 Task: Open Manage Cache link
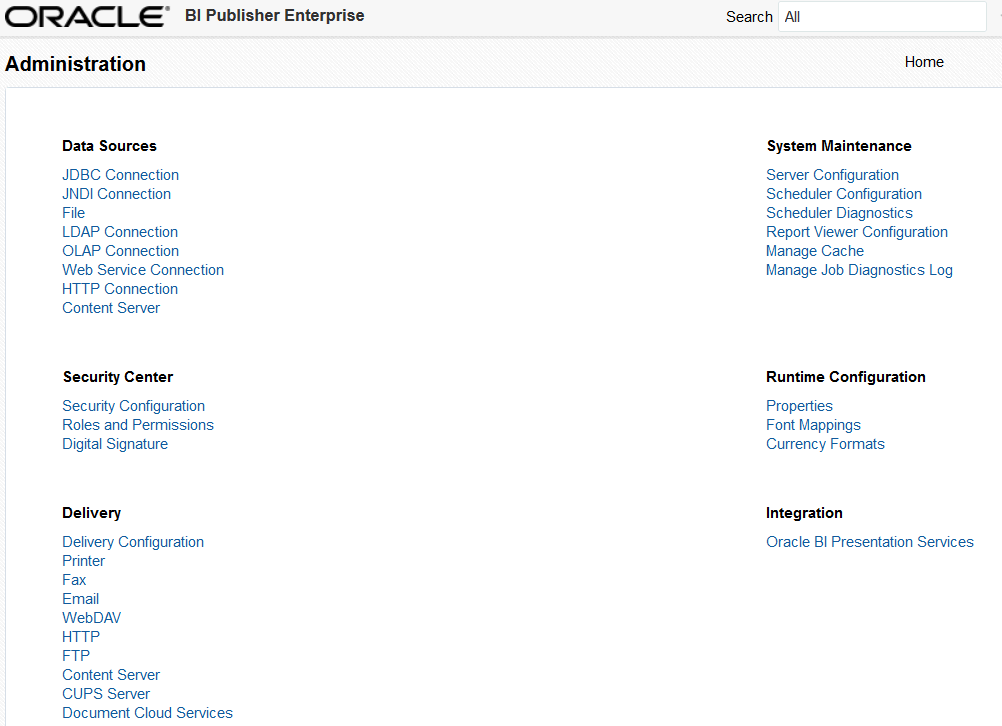pyautogui.click(x=815, y=251)
